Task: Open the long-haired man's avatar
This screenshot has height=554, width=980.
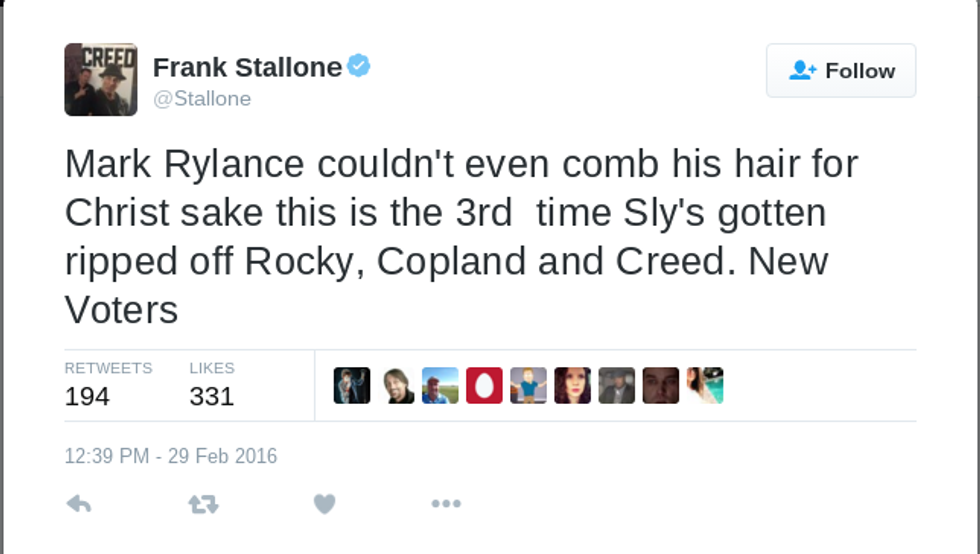Action: [397, 385]
